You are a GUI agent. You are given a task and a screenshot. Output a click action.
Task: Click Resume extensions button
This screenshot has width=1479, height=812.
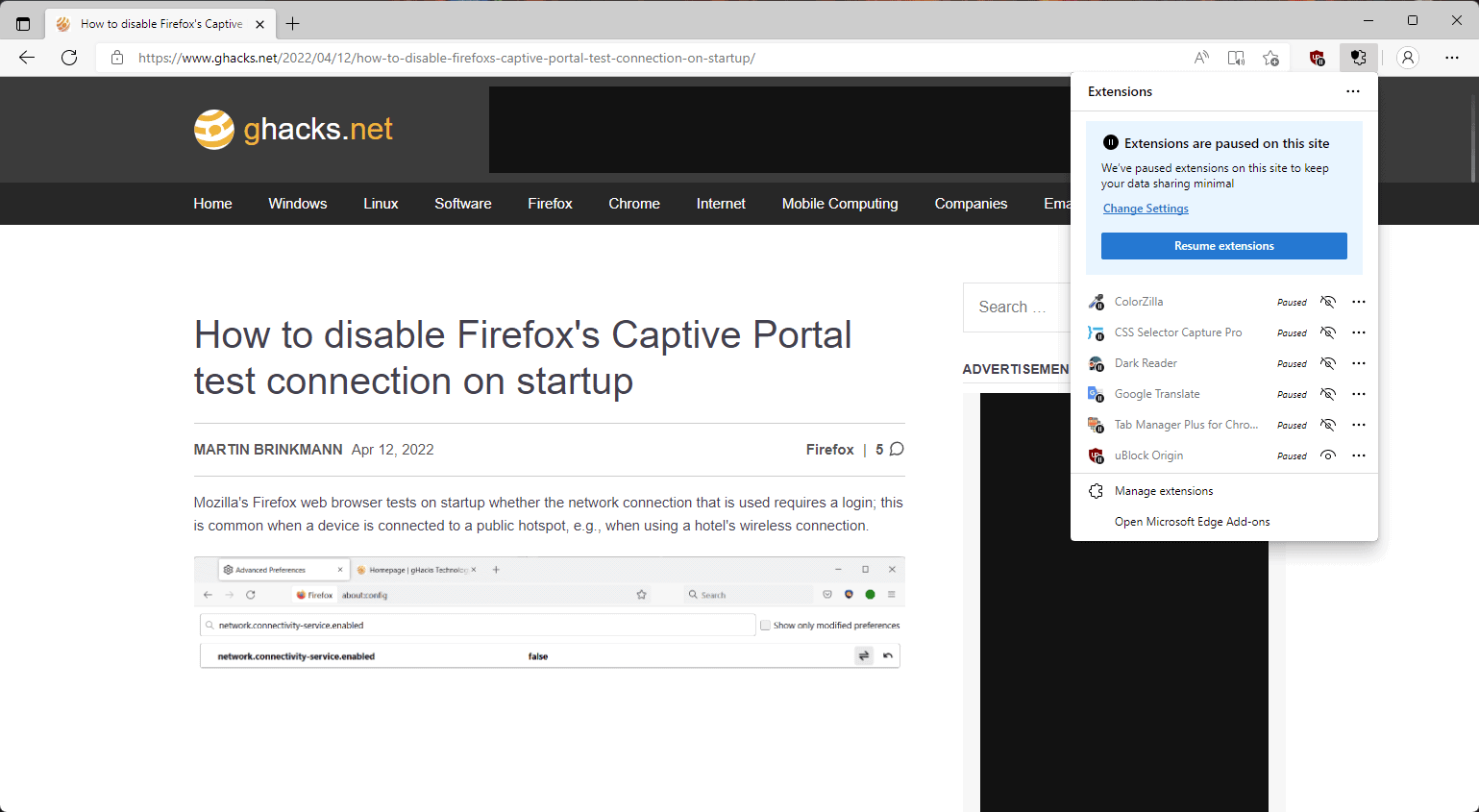click(x=1224, y=246)
